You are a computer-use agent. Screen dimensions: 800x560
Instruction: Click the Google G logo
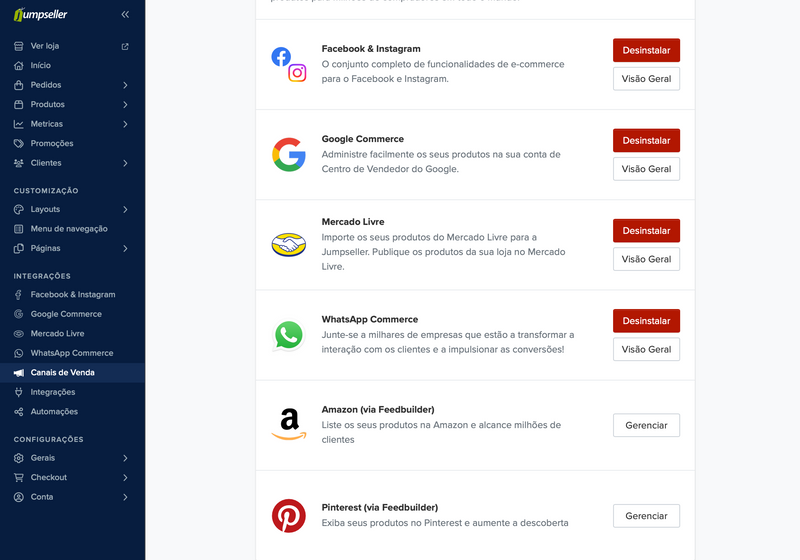pyautogui.click(x=289, y=155)
